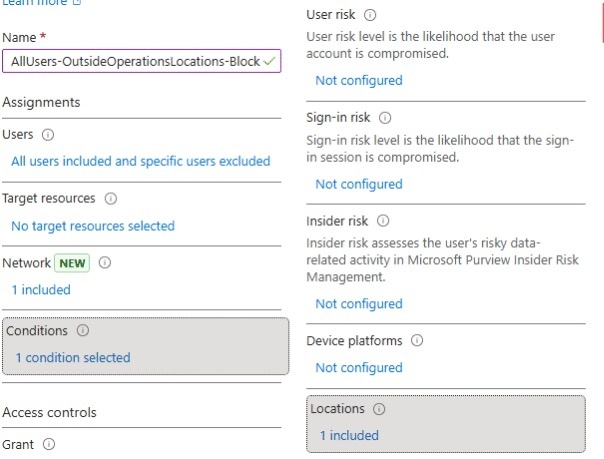Open the Locations '1 included' link
The width and height of the screenshot is (604, 459).
[x=349, y=435]
